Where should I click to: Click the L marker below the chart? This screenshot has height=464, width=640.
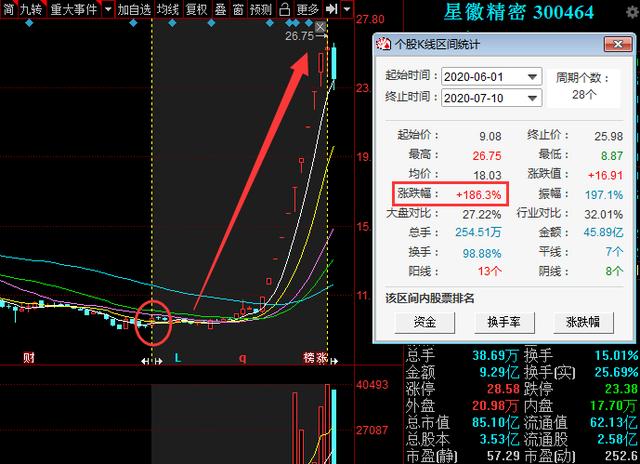coord(178,358)
